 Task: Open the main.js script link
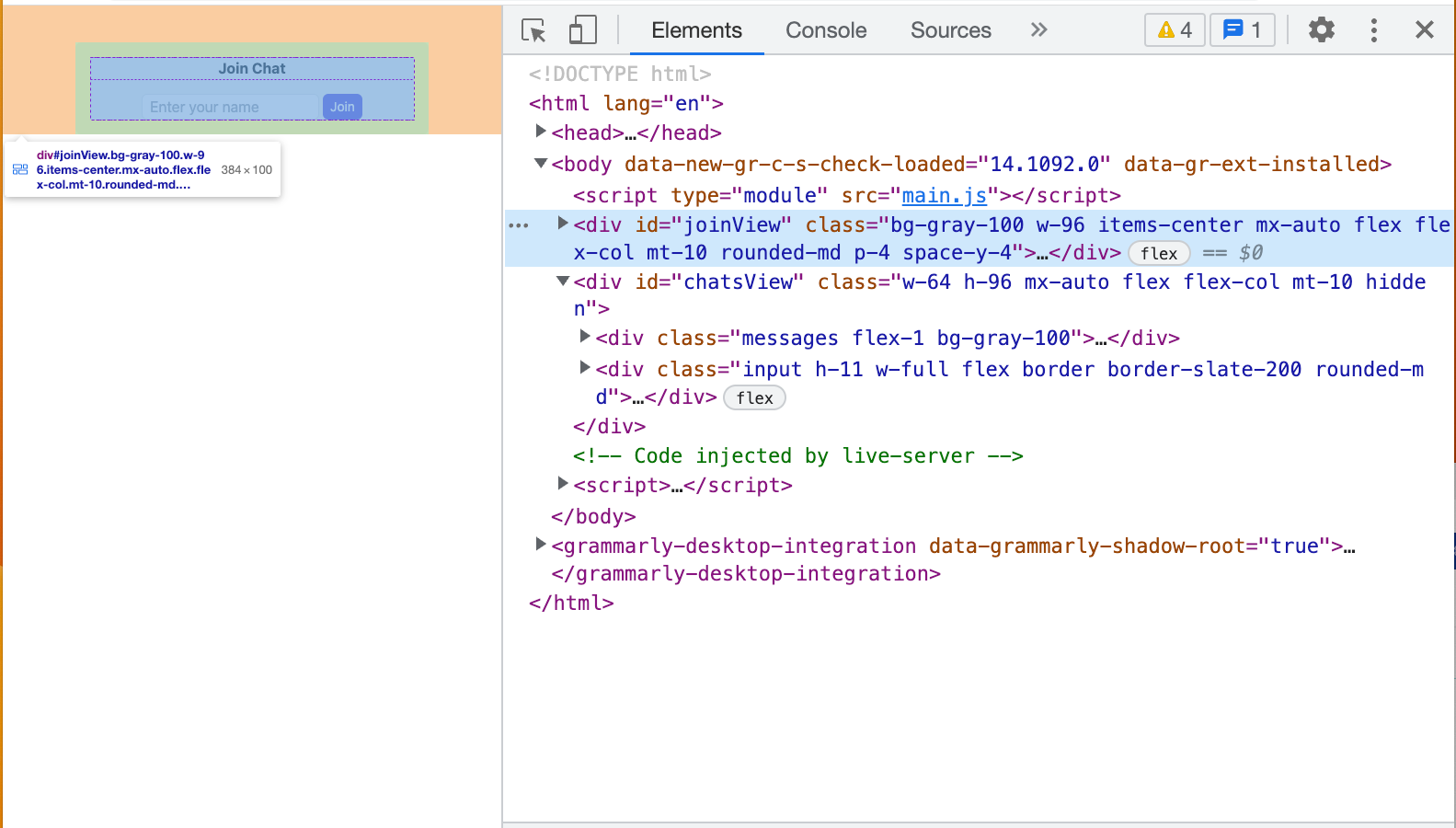[945, 195]
